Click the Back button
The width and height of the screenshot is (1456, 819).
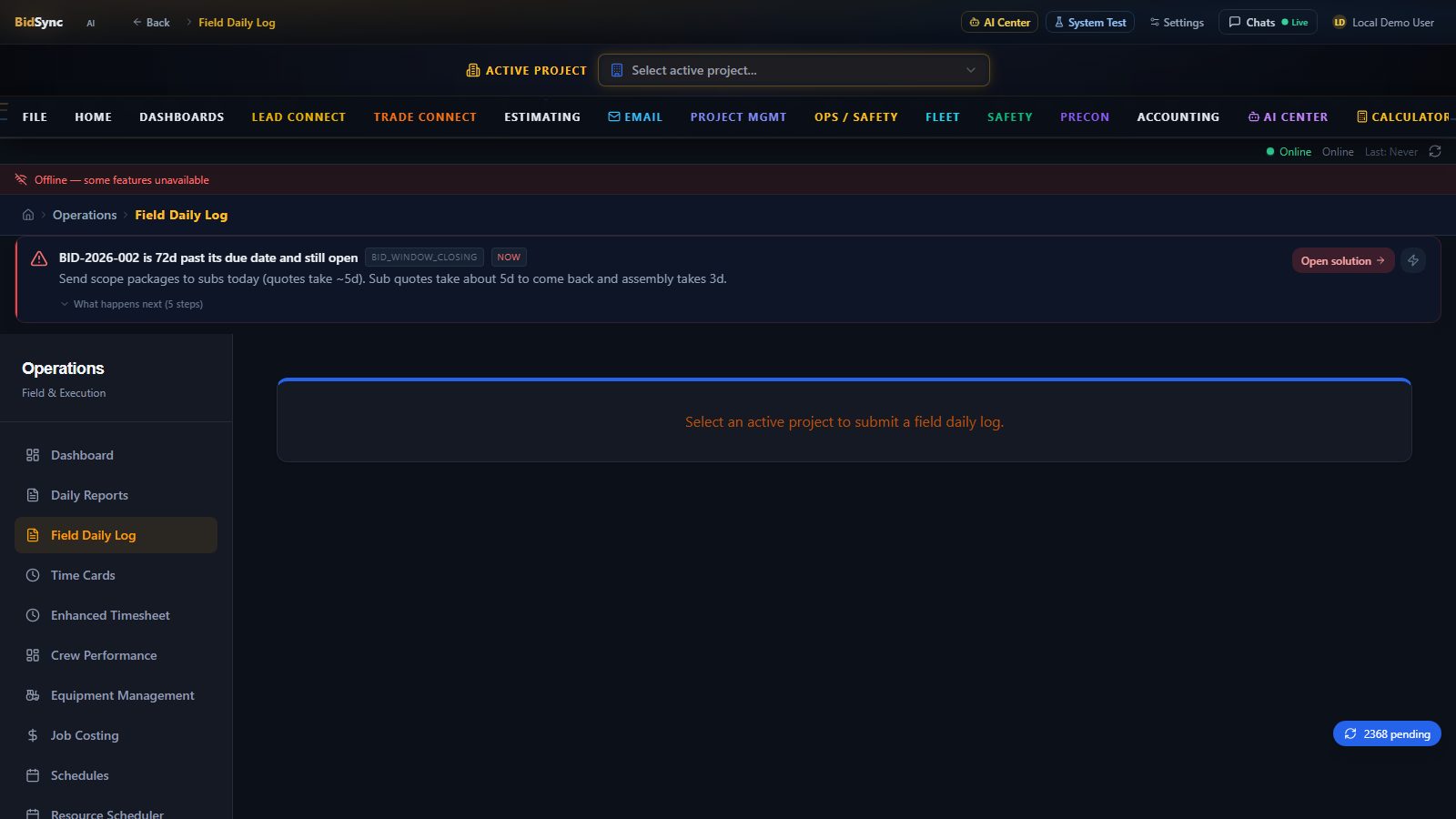(151, 22)
